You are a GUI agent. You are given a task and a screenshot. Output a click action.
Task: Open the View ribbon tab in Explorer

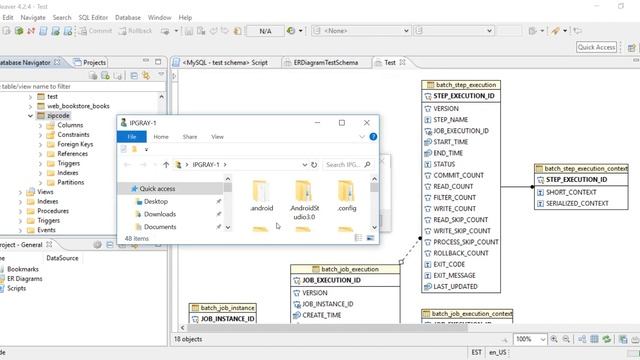[x=217, y=137]
